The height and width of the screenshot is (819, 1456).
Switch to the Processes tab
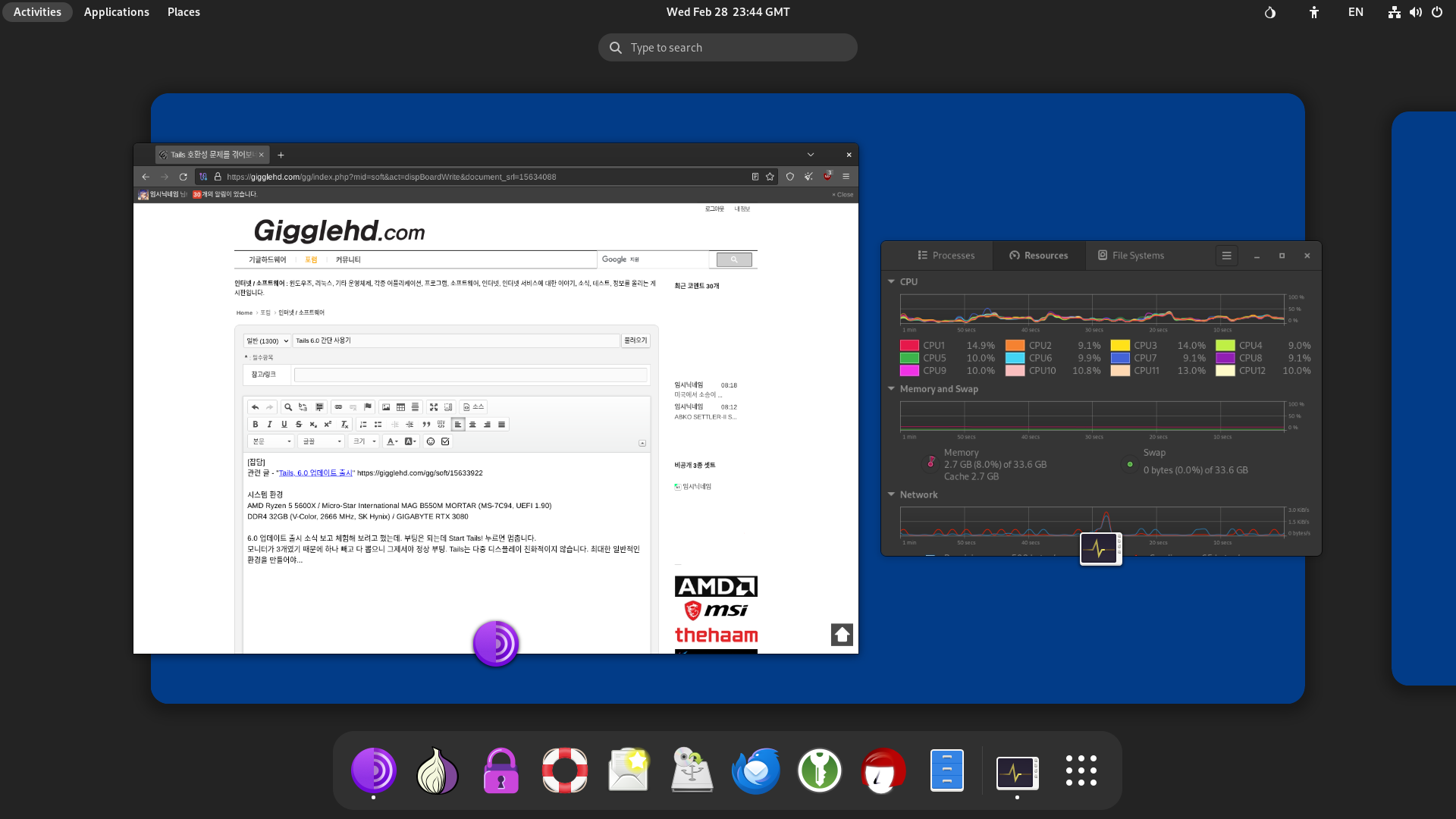(x=946, y=256)
